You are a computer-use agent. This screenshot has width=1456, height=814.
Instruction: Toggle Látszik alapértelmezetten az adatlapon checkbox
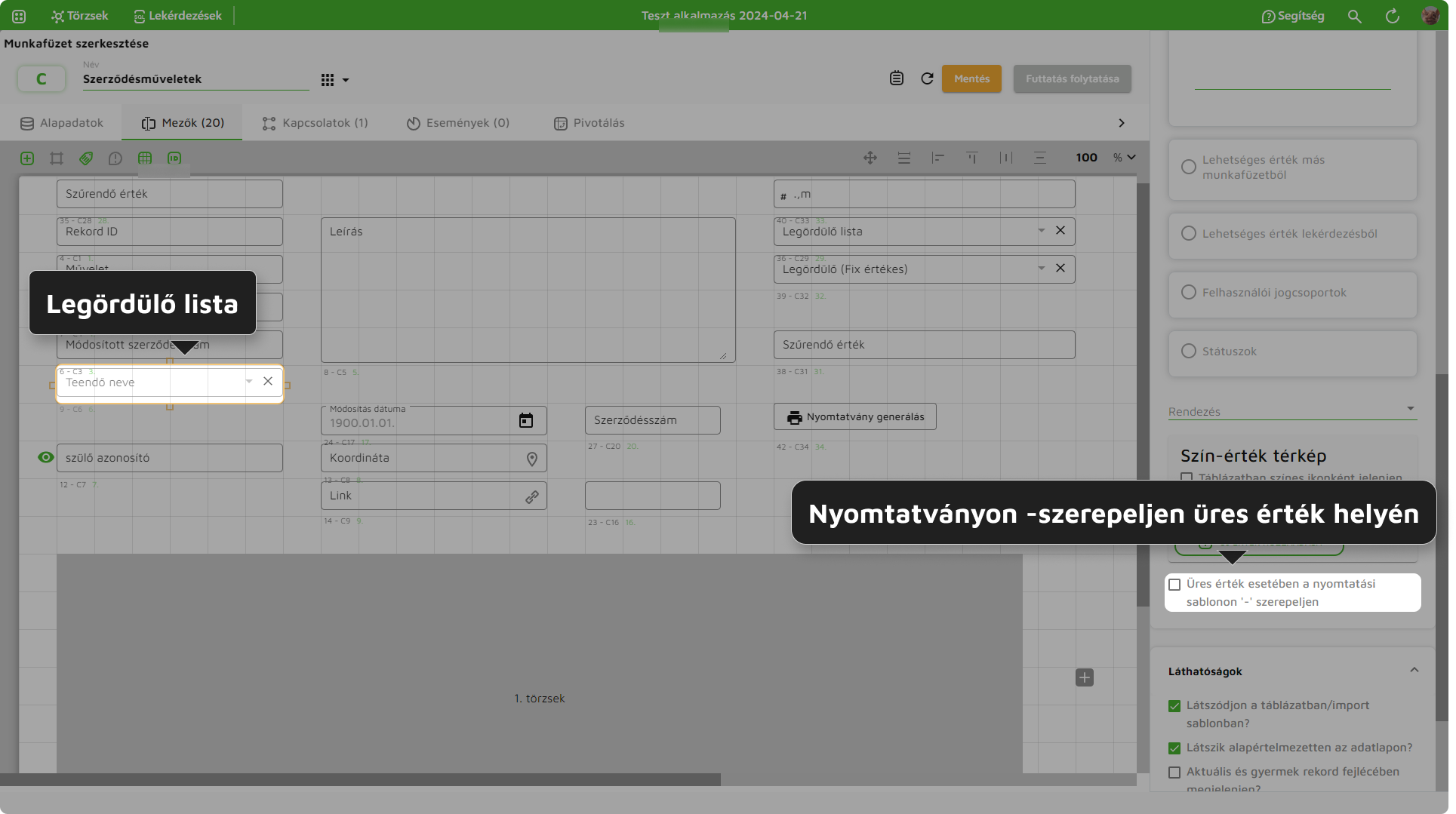click(1174, 748)
